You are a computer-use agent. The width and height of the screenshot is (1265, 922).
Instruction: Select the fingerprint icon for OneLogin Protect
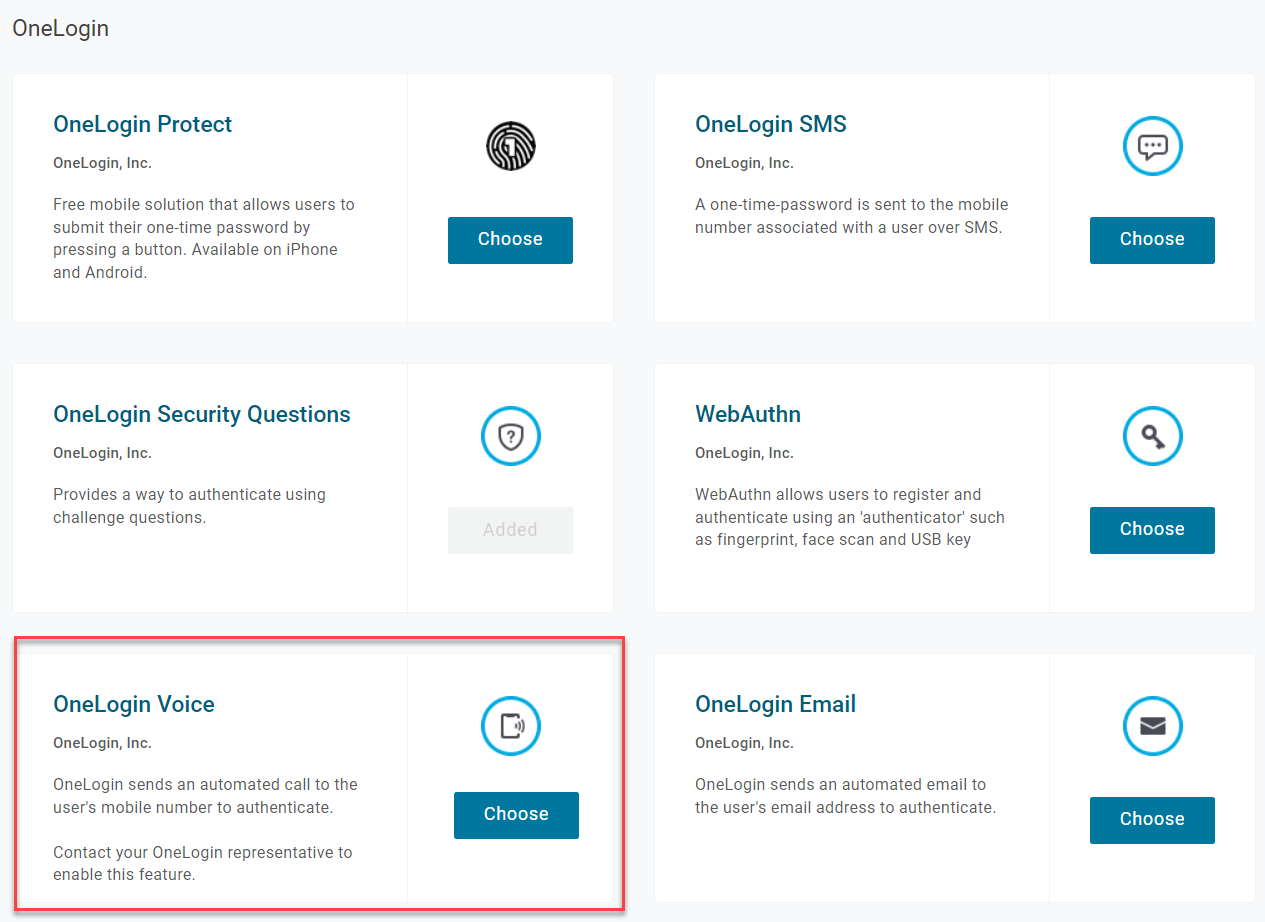510,146
